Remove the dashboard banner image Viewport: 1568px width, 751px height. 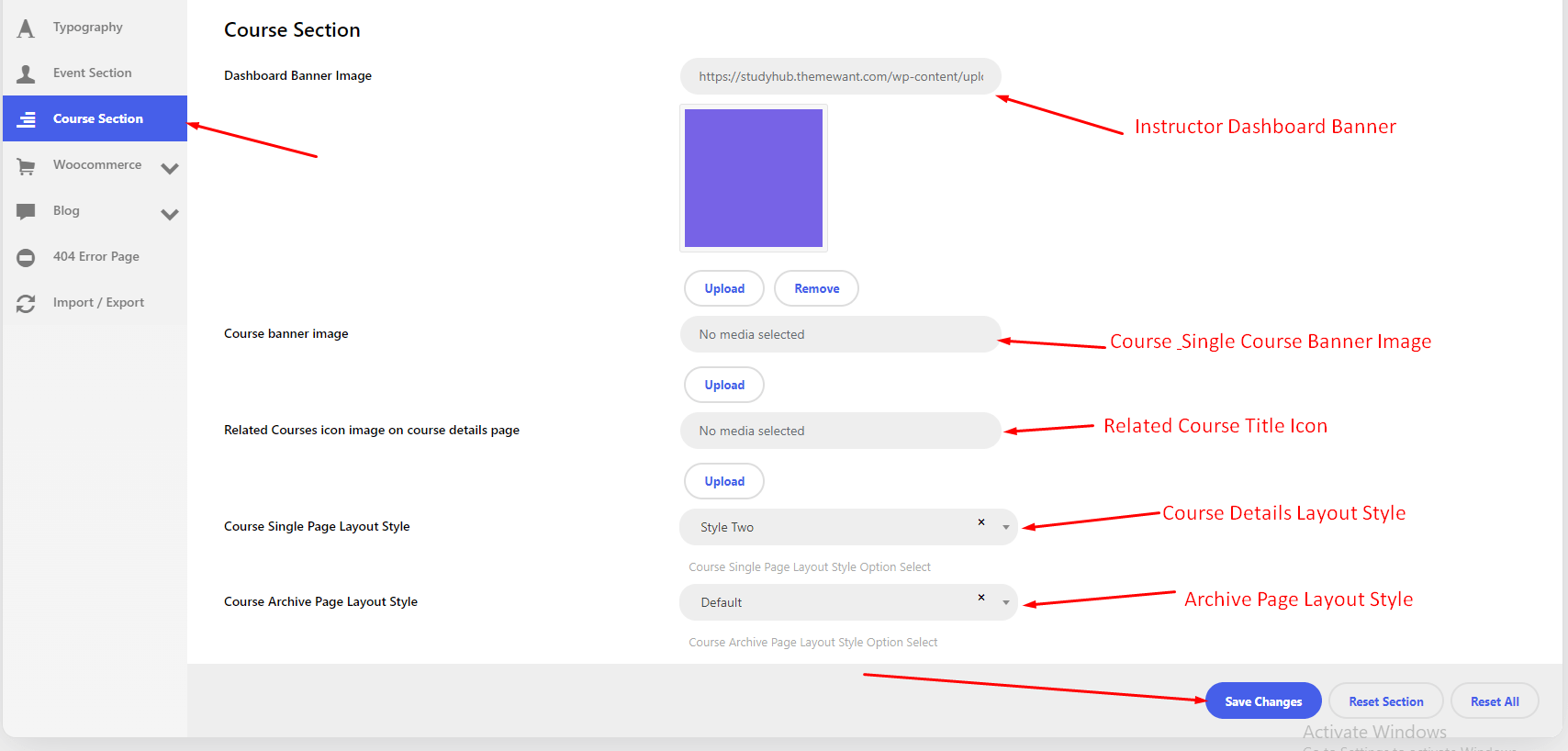[x=816, y=288]
